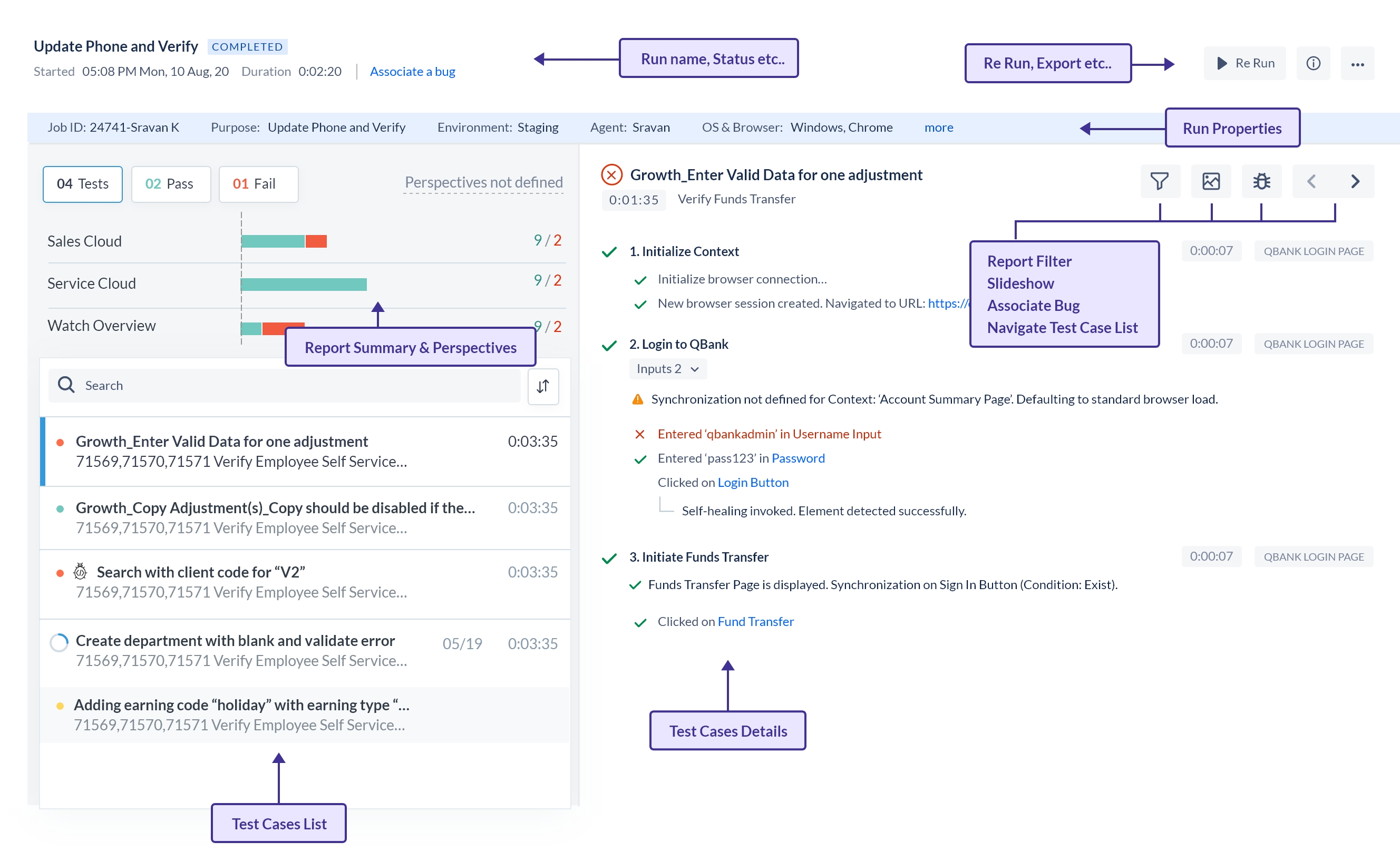Open the Report Filter
The width and height of the screenshot is (1400, 861).
tap(1160, 181)
